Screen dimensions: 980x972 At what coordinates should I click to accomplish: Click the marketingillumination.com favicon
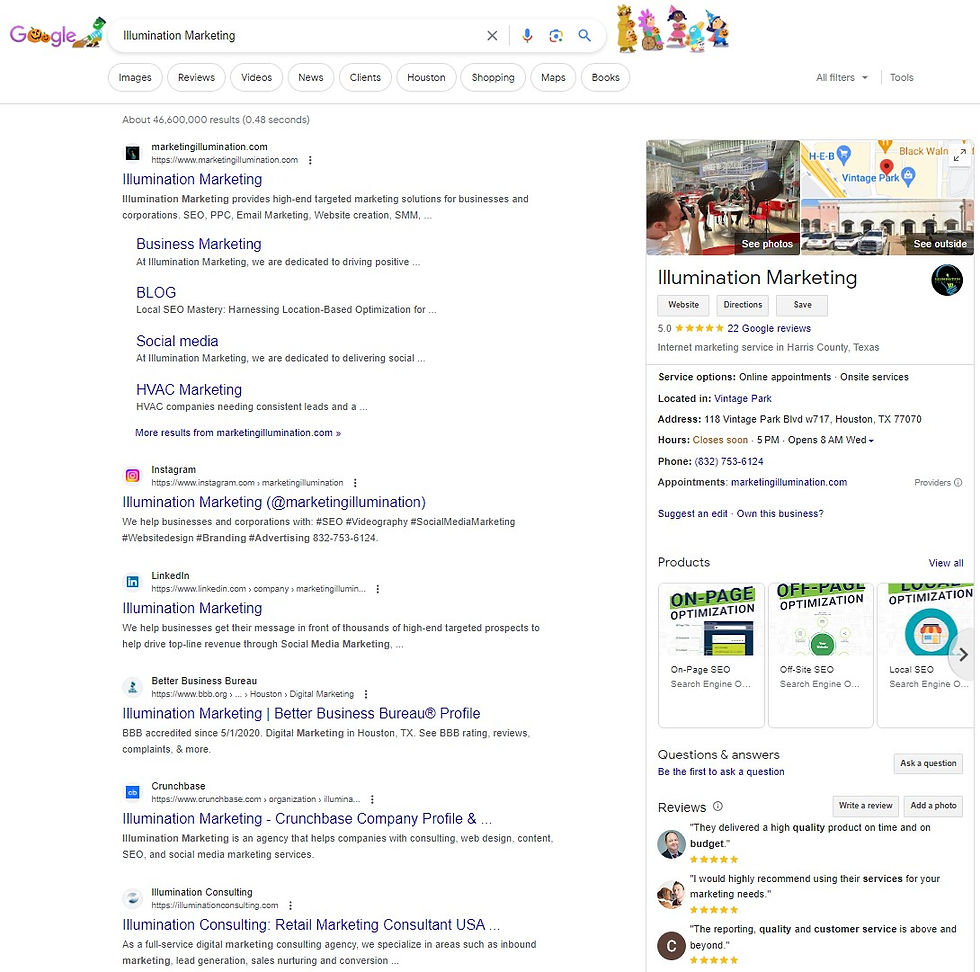tap(132, 153)
